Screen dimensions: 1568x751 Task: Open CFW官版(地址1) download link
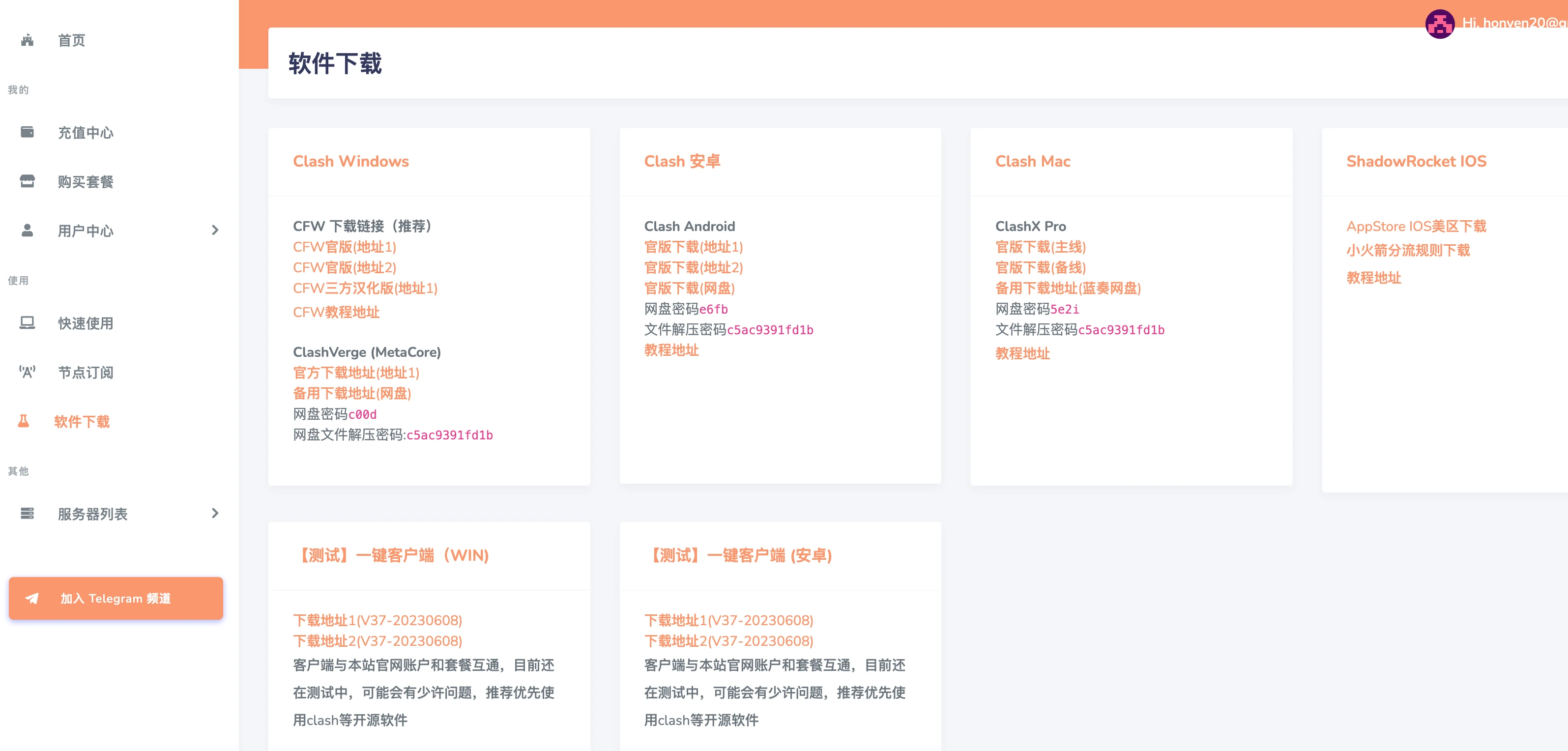coord(345,247)
